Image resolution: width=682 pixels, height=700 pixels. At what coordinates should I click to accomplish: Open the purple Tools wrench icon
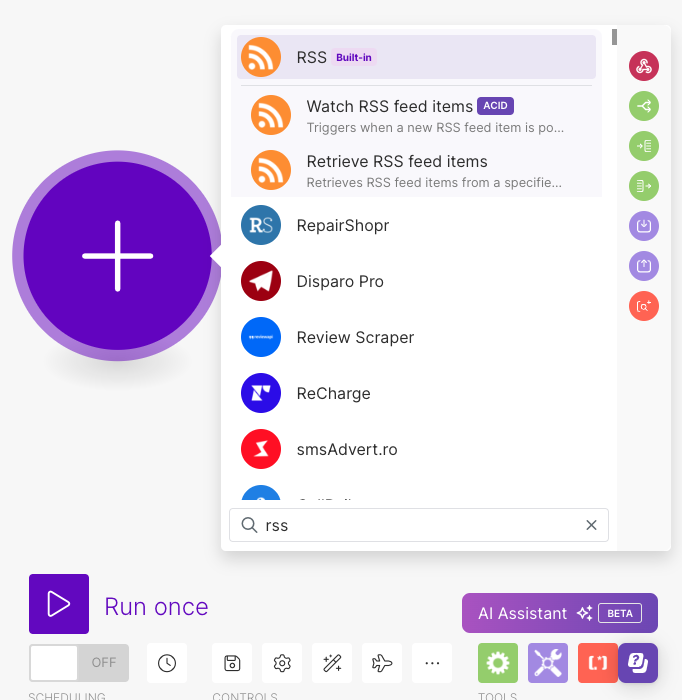coord(548,663)
